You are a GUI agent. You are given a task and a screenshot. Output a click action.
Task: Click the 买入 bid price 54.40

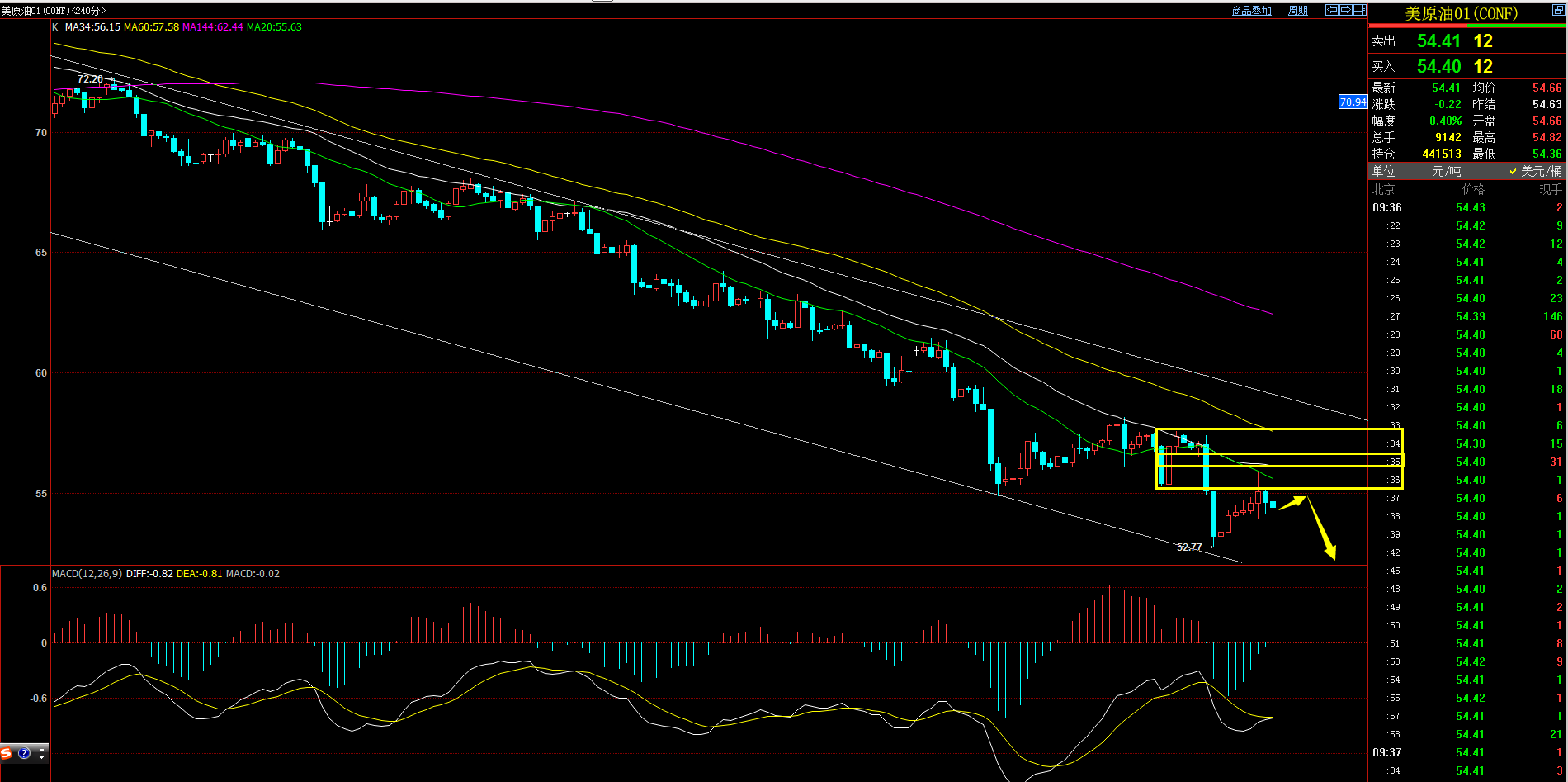coord(1438,67)
